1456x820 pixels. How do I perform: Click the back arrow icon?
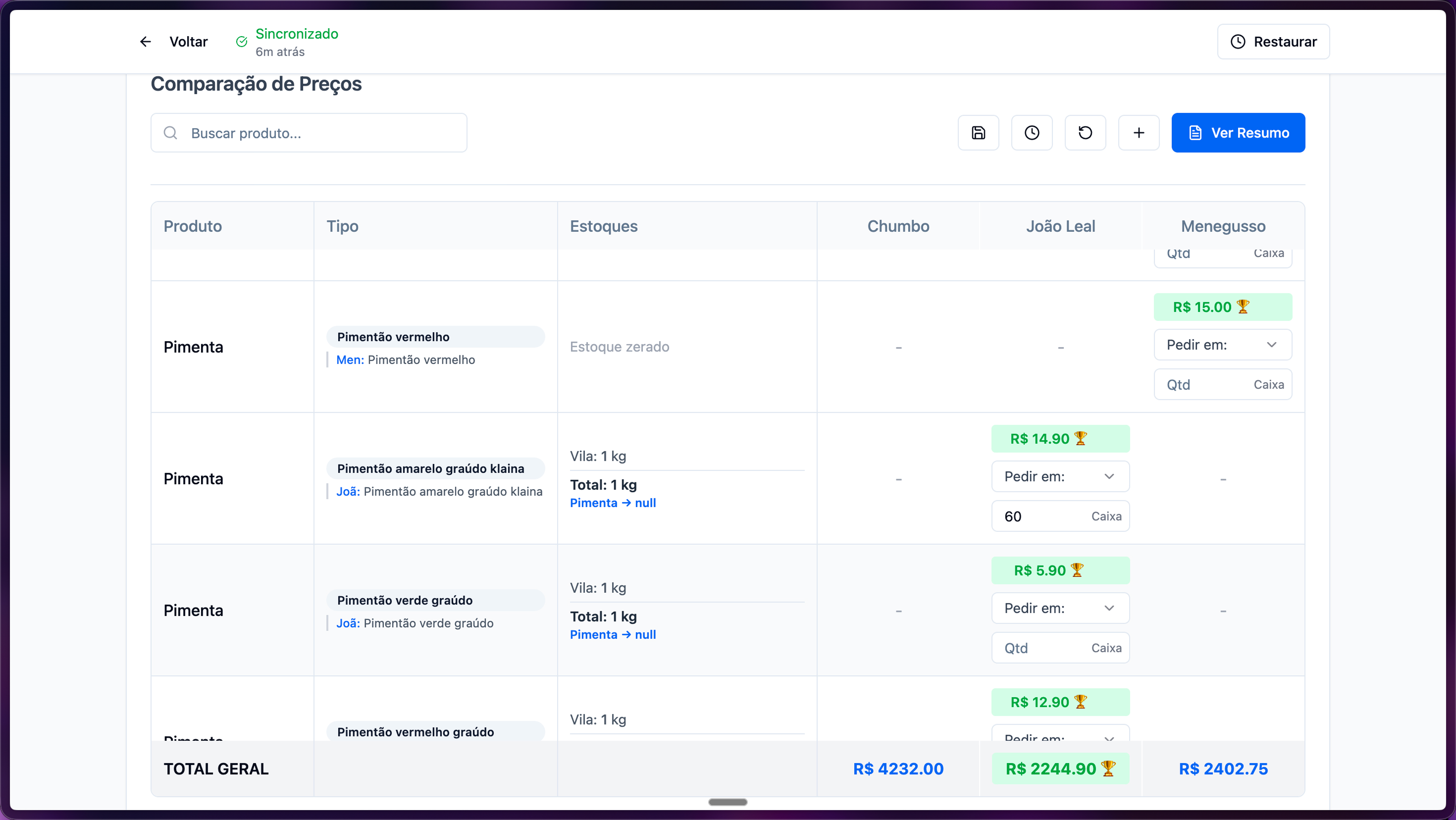pos(145,42)
